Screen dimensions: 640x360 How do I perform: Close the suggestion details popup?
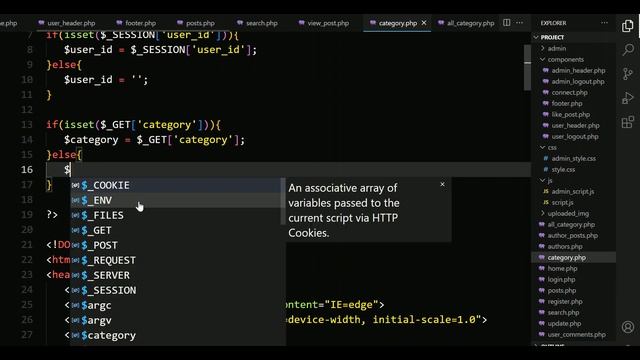click(x=442, y=184)
